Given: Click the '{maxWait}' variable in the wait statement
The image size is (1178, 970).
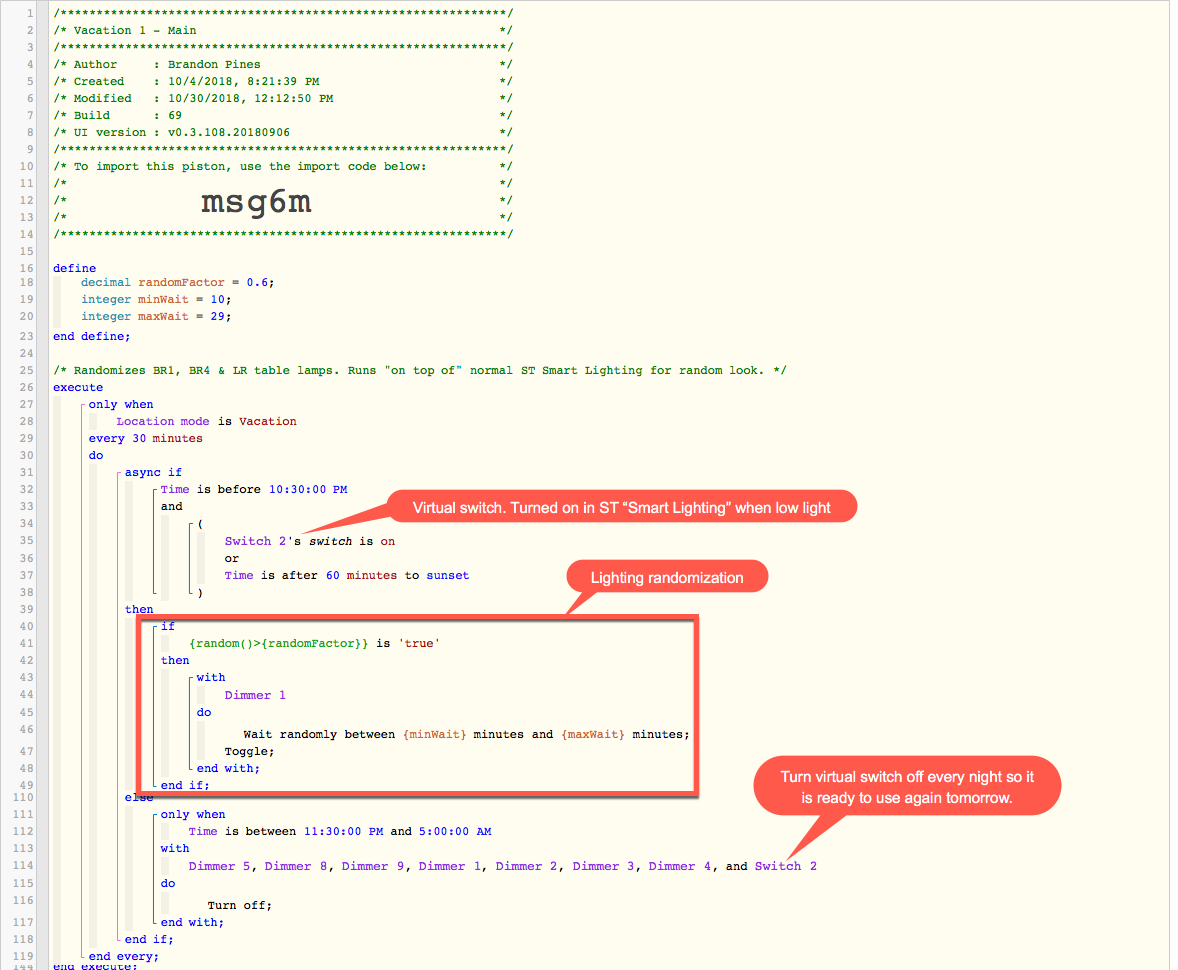Looking at the screenshot, I should 593,734.
